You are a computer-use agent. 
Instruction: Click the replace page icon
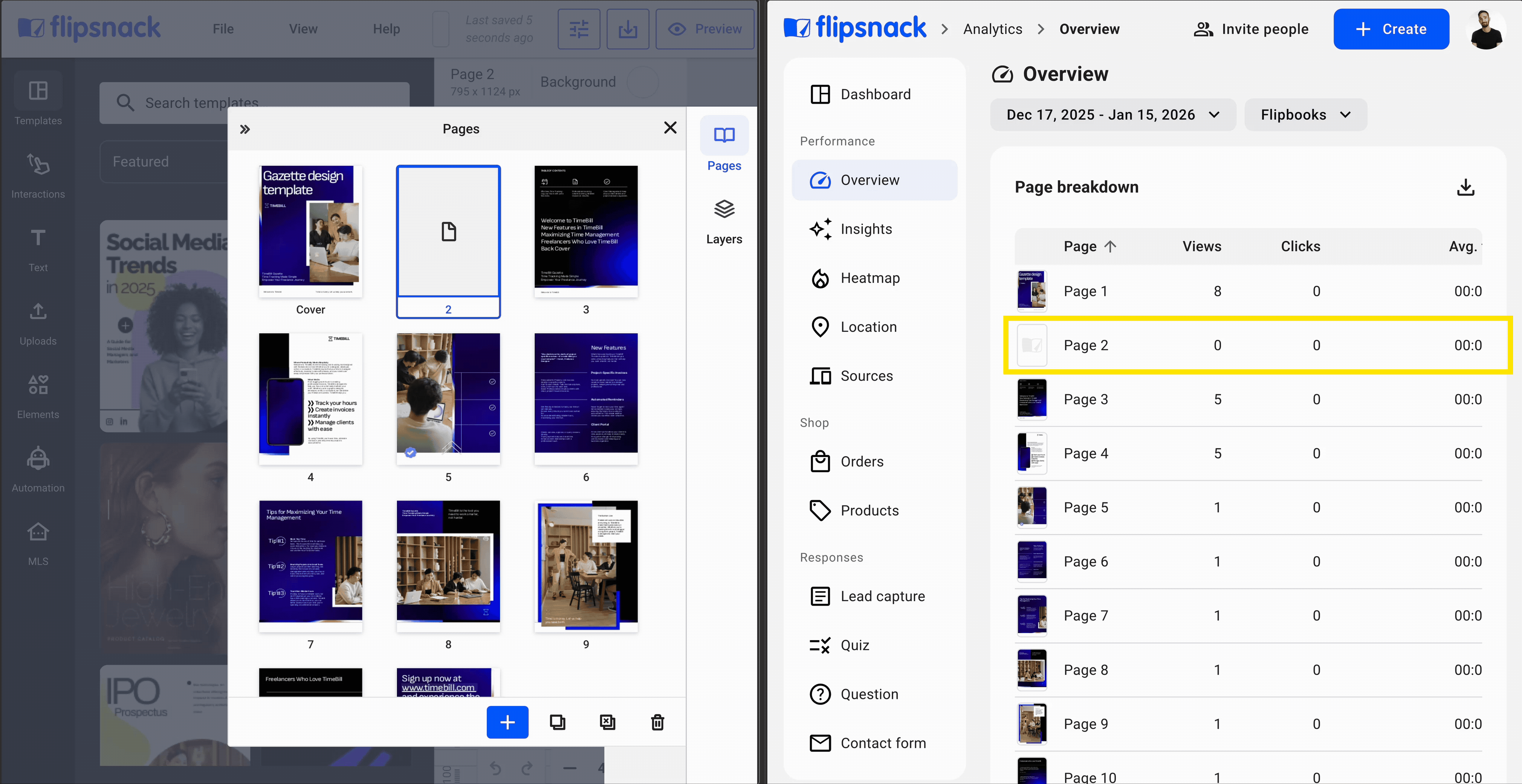[608, 721]
